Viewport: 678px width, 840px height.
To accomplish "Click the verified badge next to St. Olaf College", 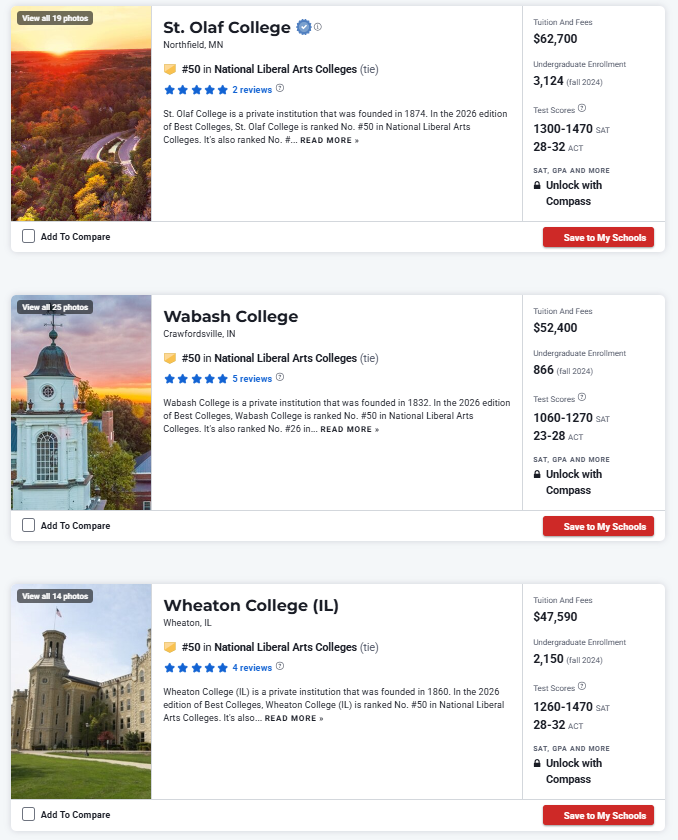I will pyautogui.click(x=304, y=27).
